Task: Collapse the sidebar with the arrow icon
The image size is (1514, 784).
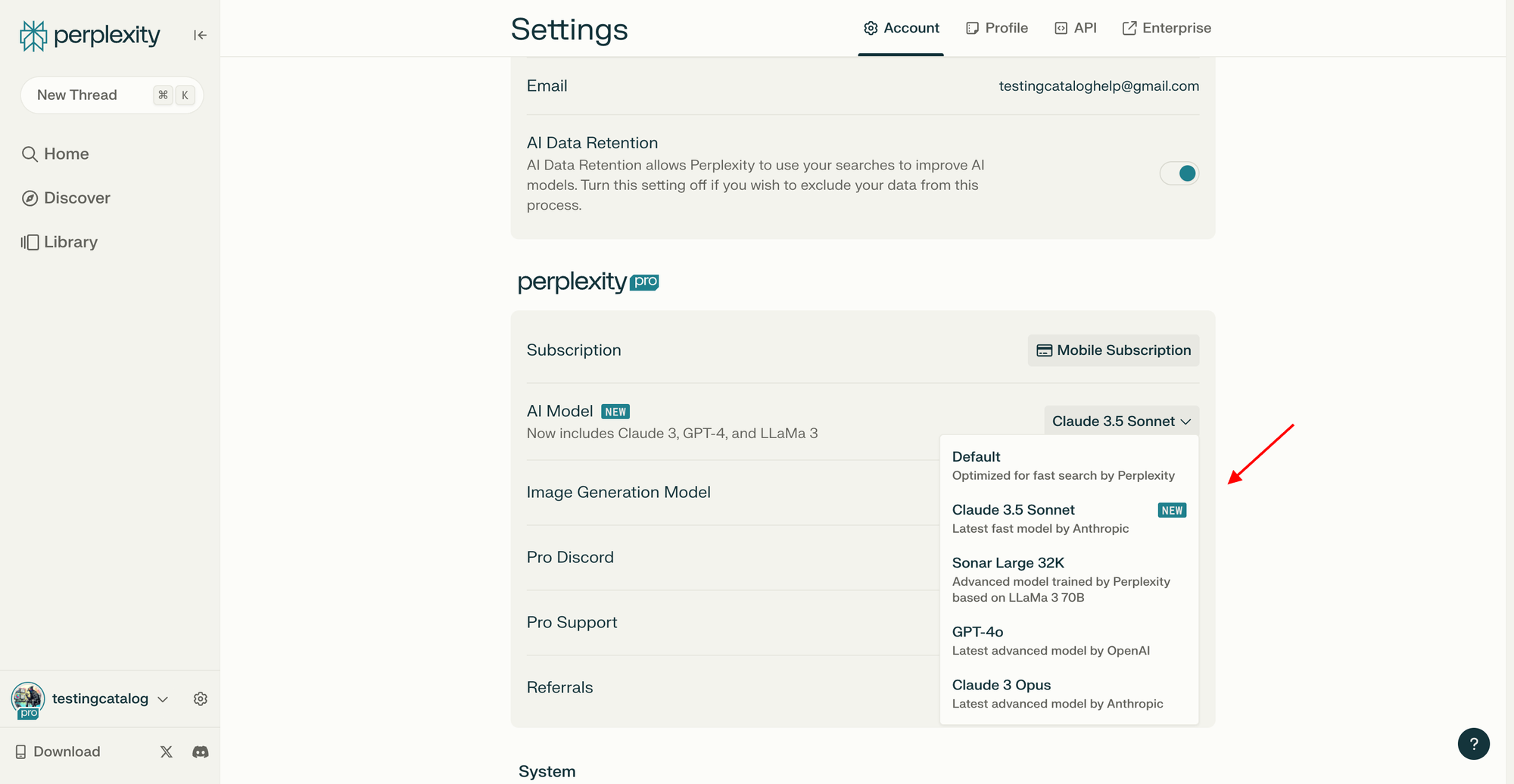Action: [200, 35]
